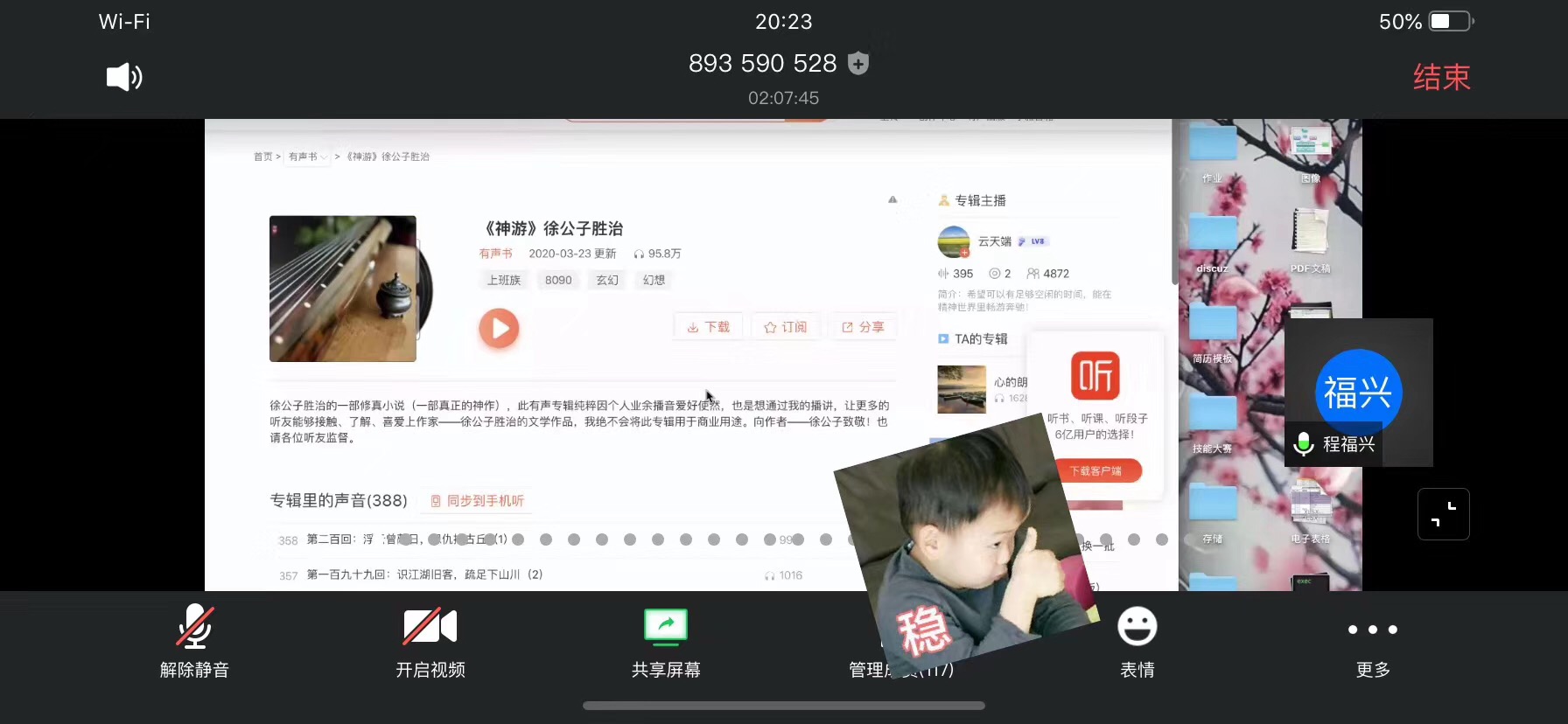Open the 更多 more options menu
Screen dimensions: 1568x724
pyautogui.click(x=1372, y=641)
